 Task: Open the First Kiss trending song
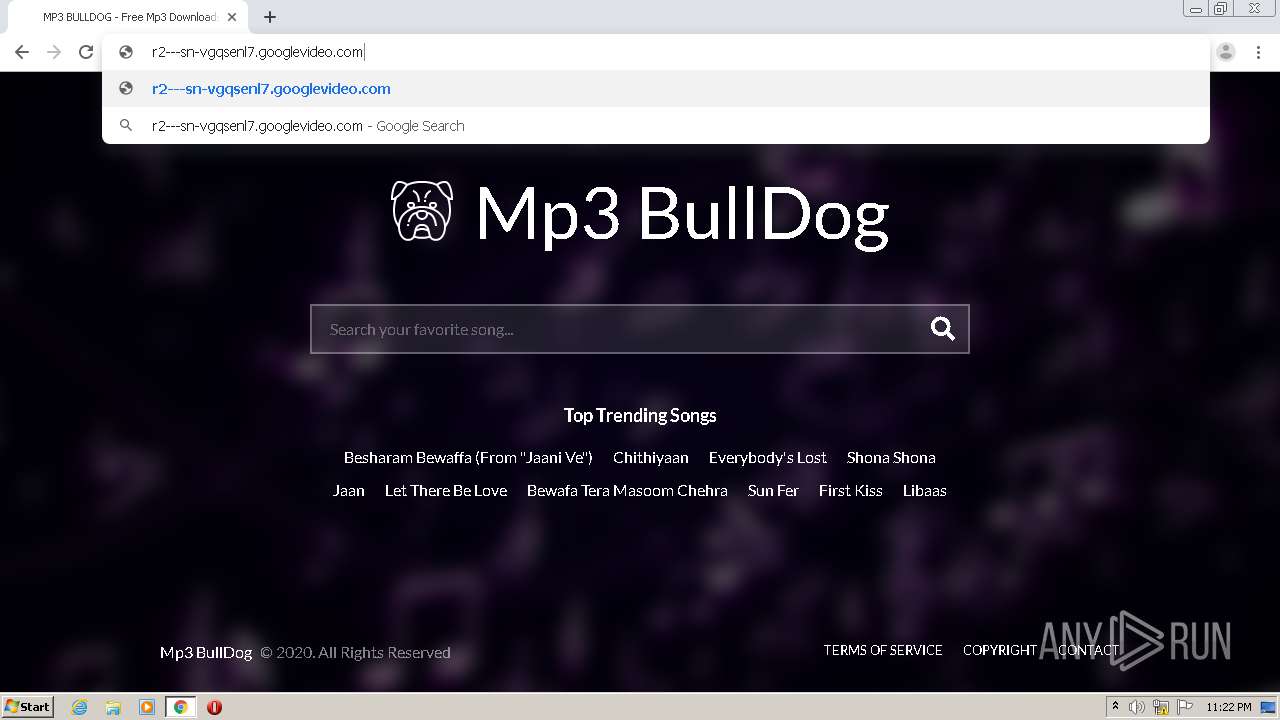[851, 490]
